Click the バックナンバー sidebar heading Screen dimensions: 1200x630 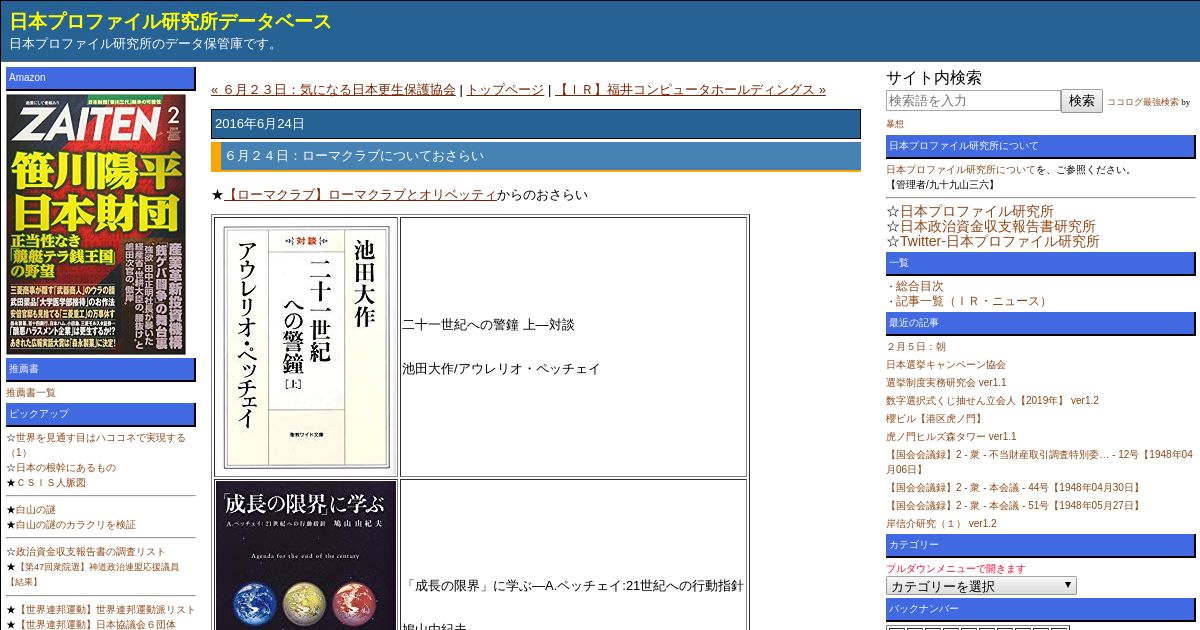(1041, 610)
